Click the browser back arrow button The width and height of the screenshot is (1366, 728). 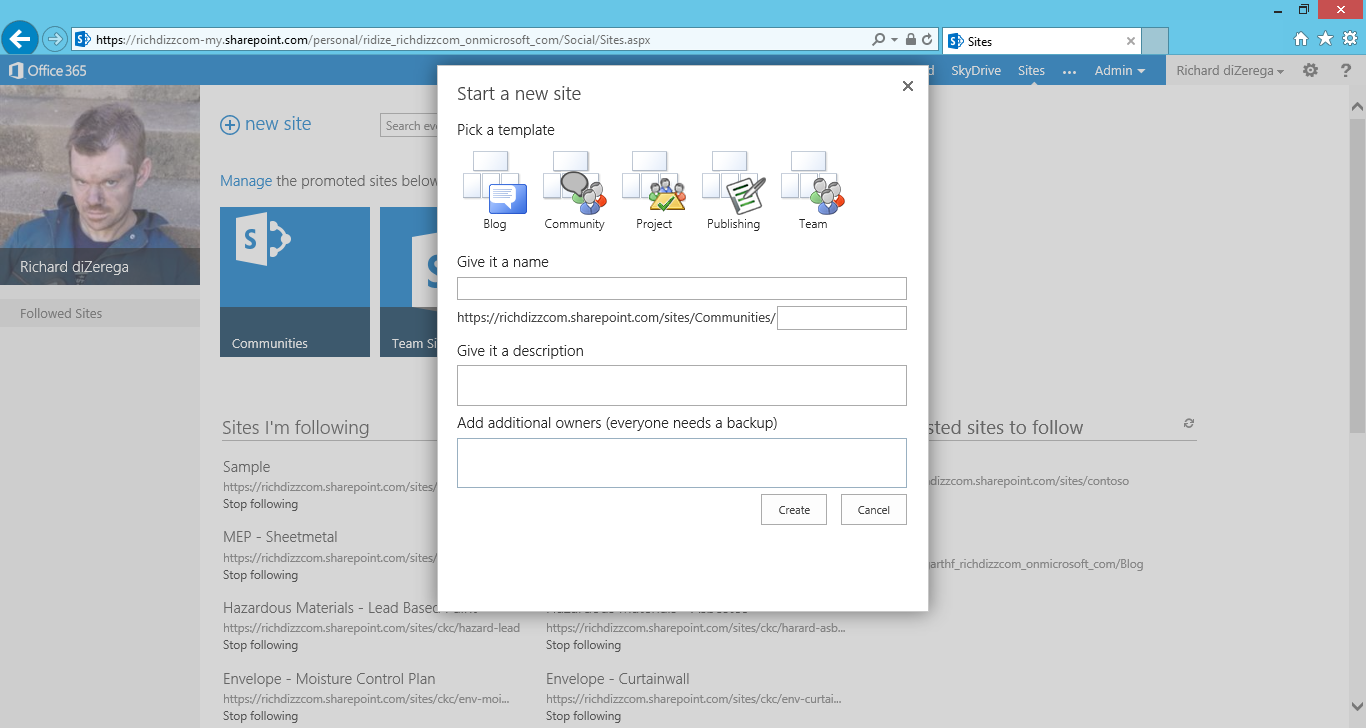[x=20, y=40]
